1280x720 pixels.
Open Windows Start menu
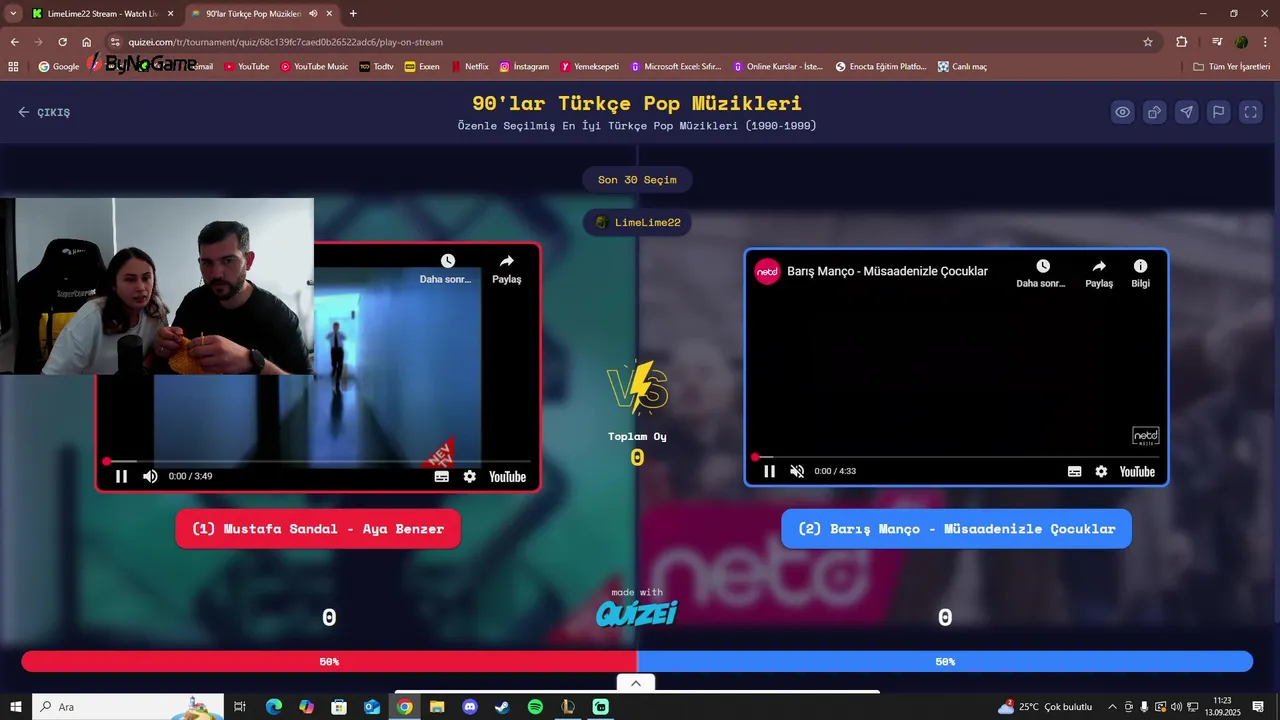[16, 707]
